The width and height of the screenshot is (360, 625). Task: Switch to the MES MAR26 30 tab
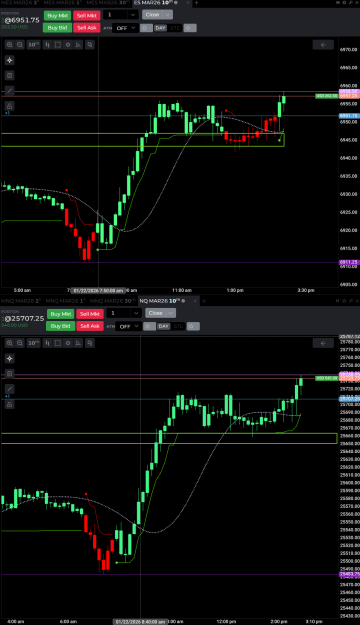pyautogui.click(x=108, y=3)
